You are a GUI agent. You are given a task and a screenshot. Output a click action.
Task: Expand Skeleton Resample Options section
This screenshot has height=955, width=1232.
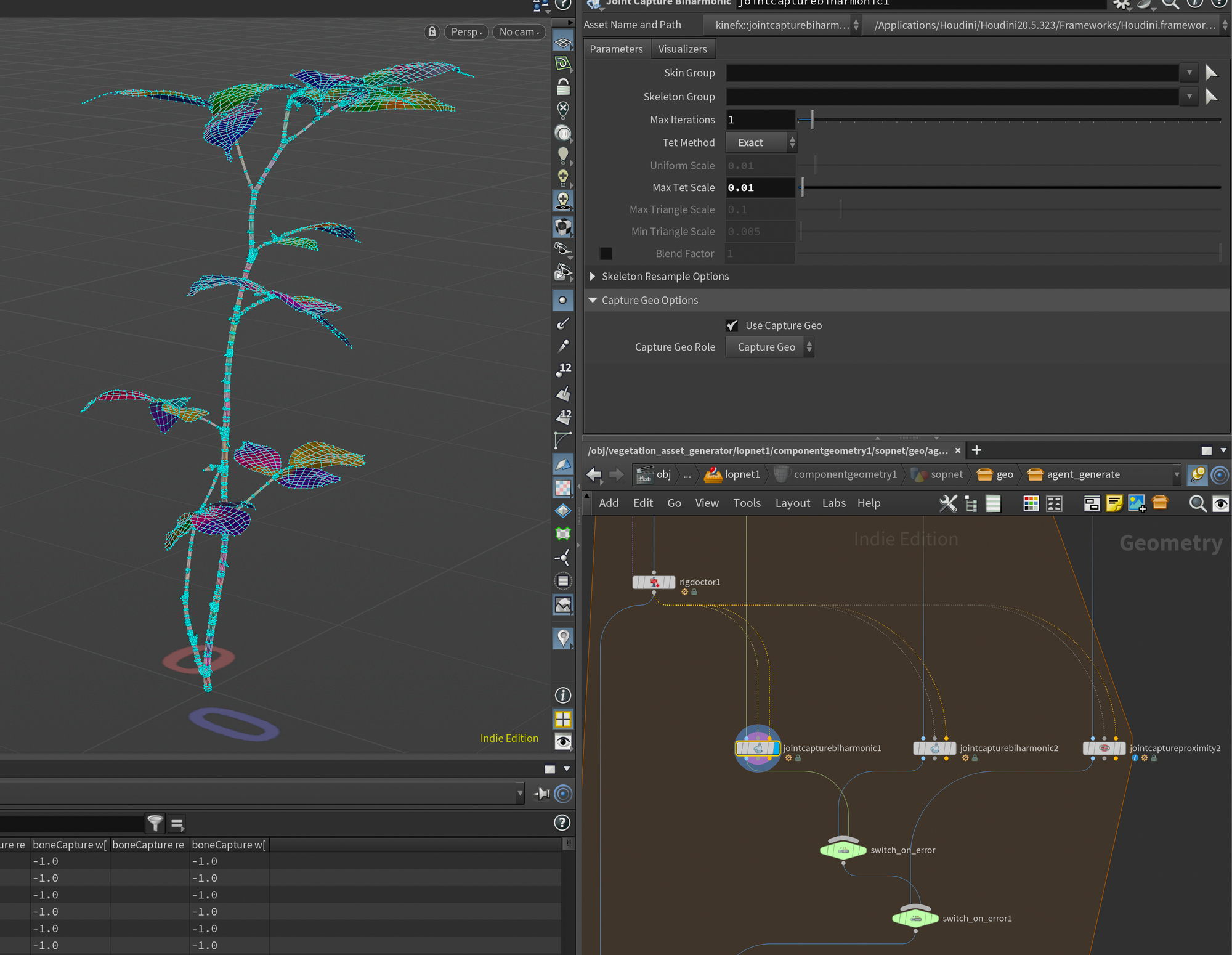[593, 277]
